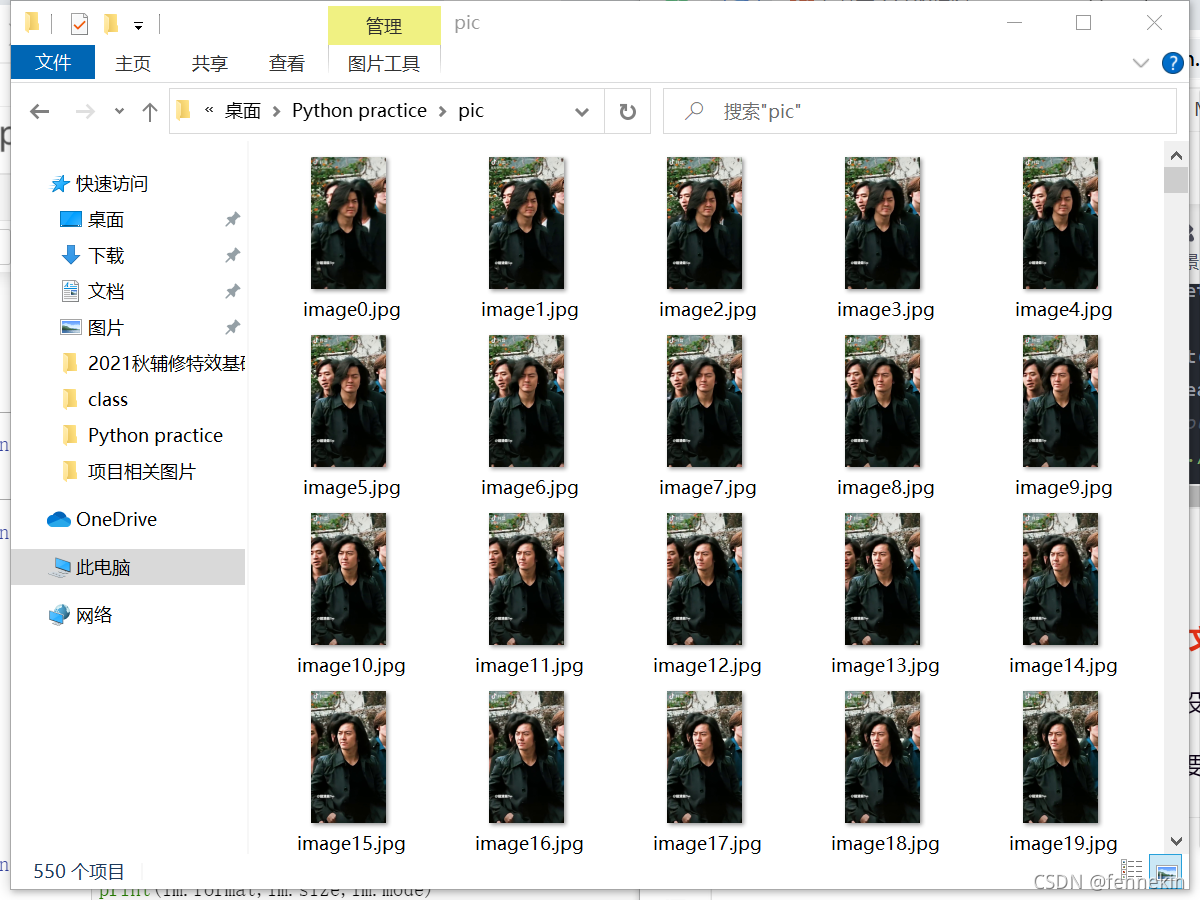This screenshot has height=900, width=1200.
Task: Click the image6.jpg file name
Action: 529,488
